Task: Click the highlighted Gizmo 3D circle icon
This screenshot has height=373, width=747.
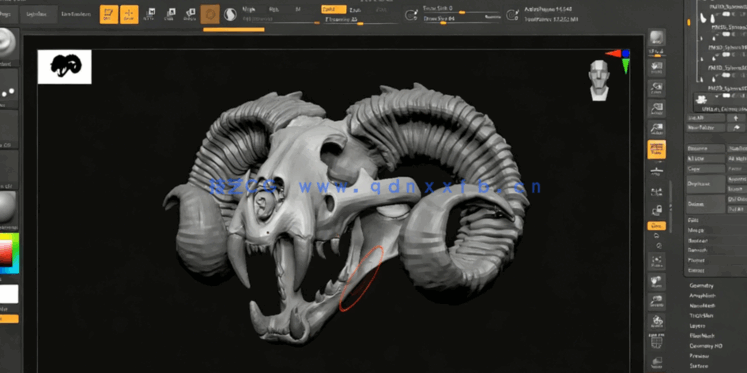Action: [210, 14]
